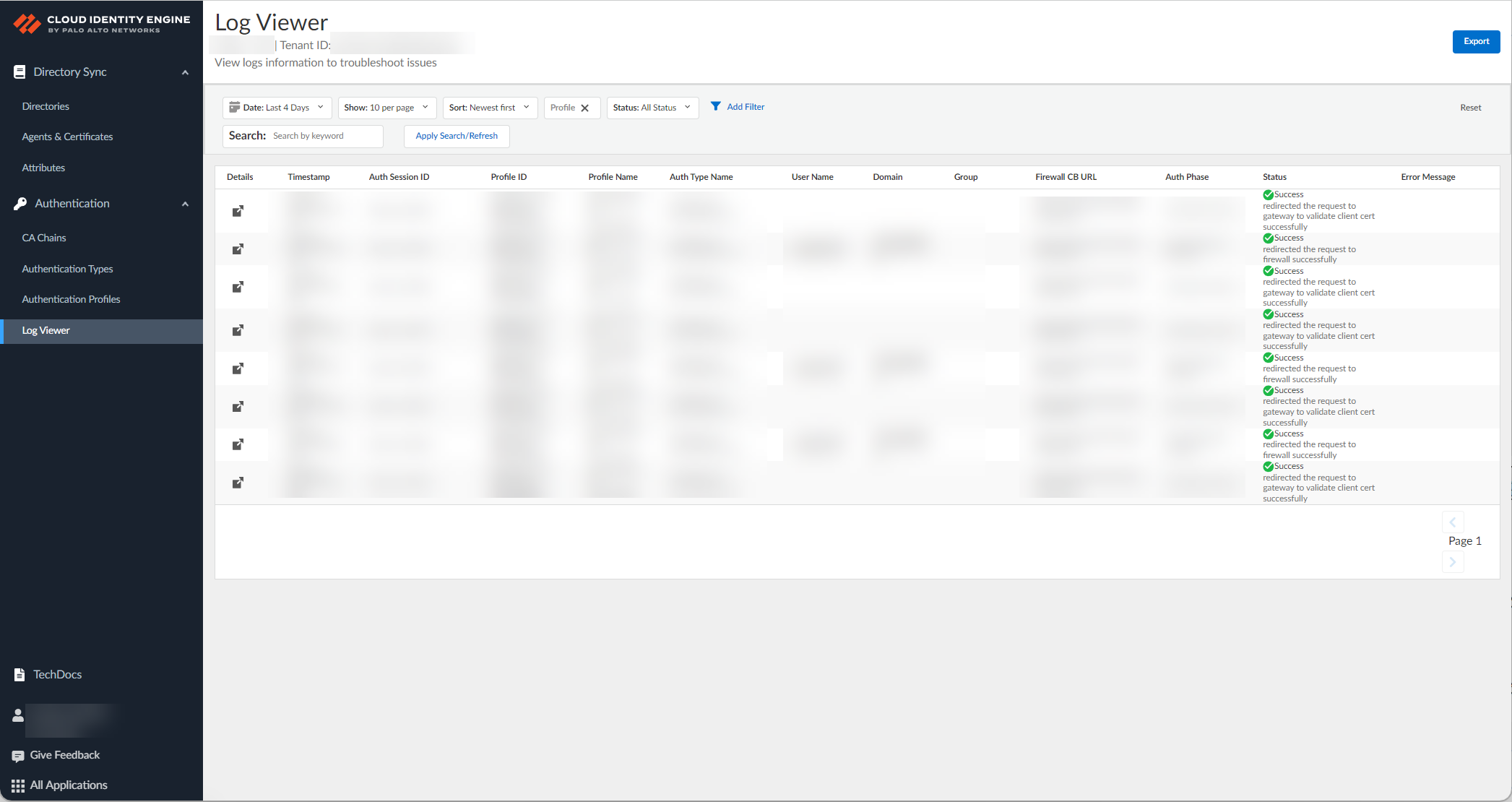Click the Export button
Screen dimensions: 1512x802
pos(1476,41)
